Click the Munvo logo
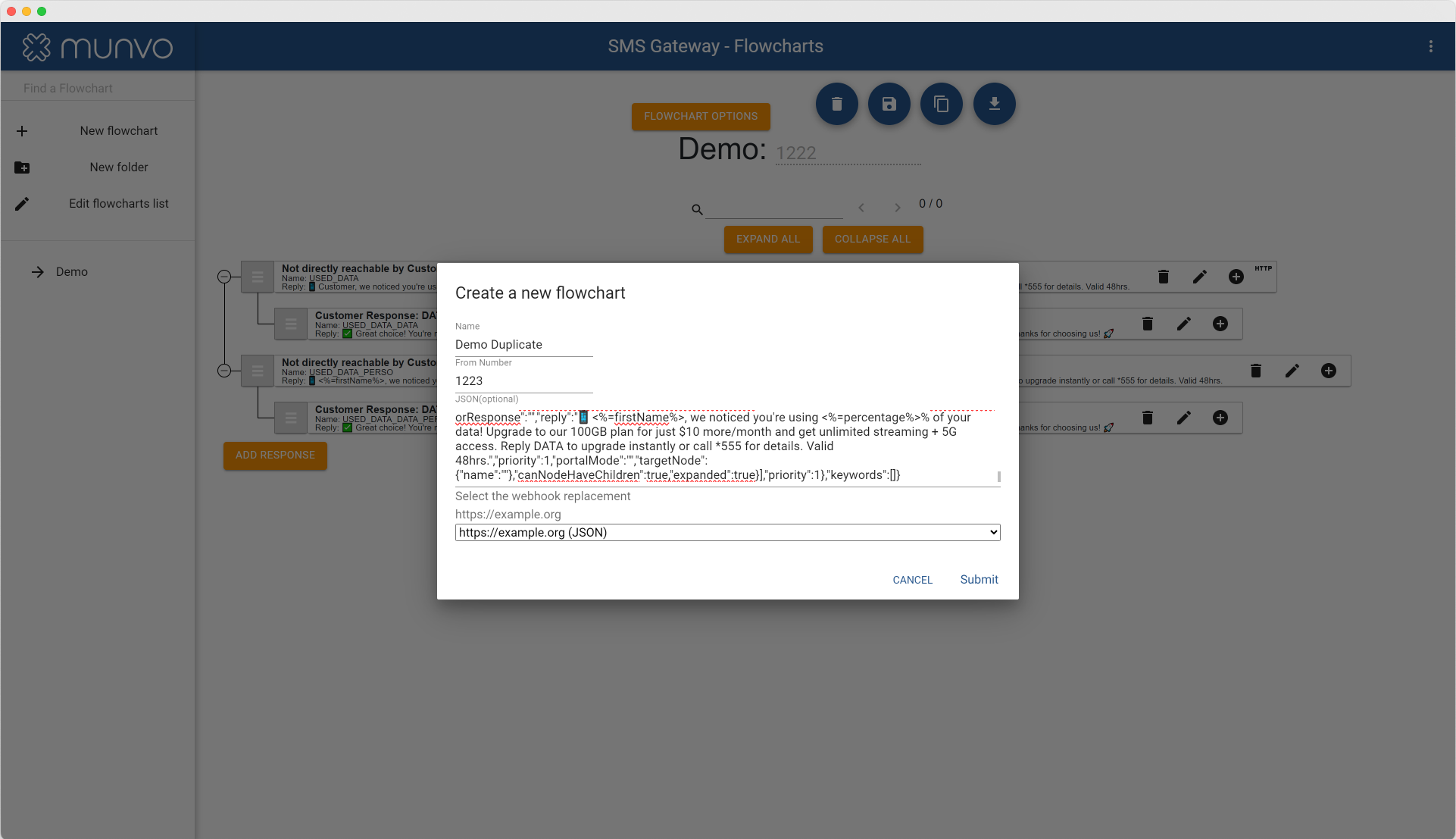 [97, 47]
